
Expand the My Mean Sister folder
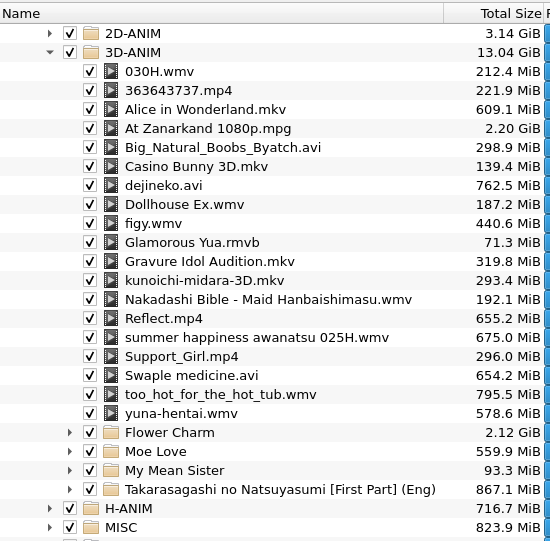(x=70, y=470)
